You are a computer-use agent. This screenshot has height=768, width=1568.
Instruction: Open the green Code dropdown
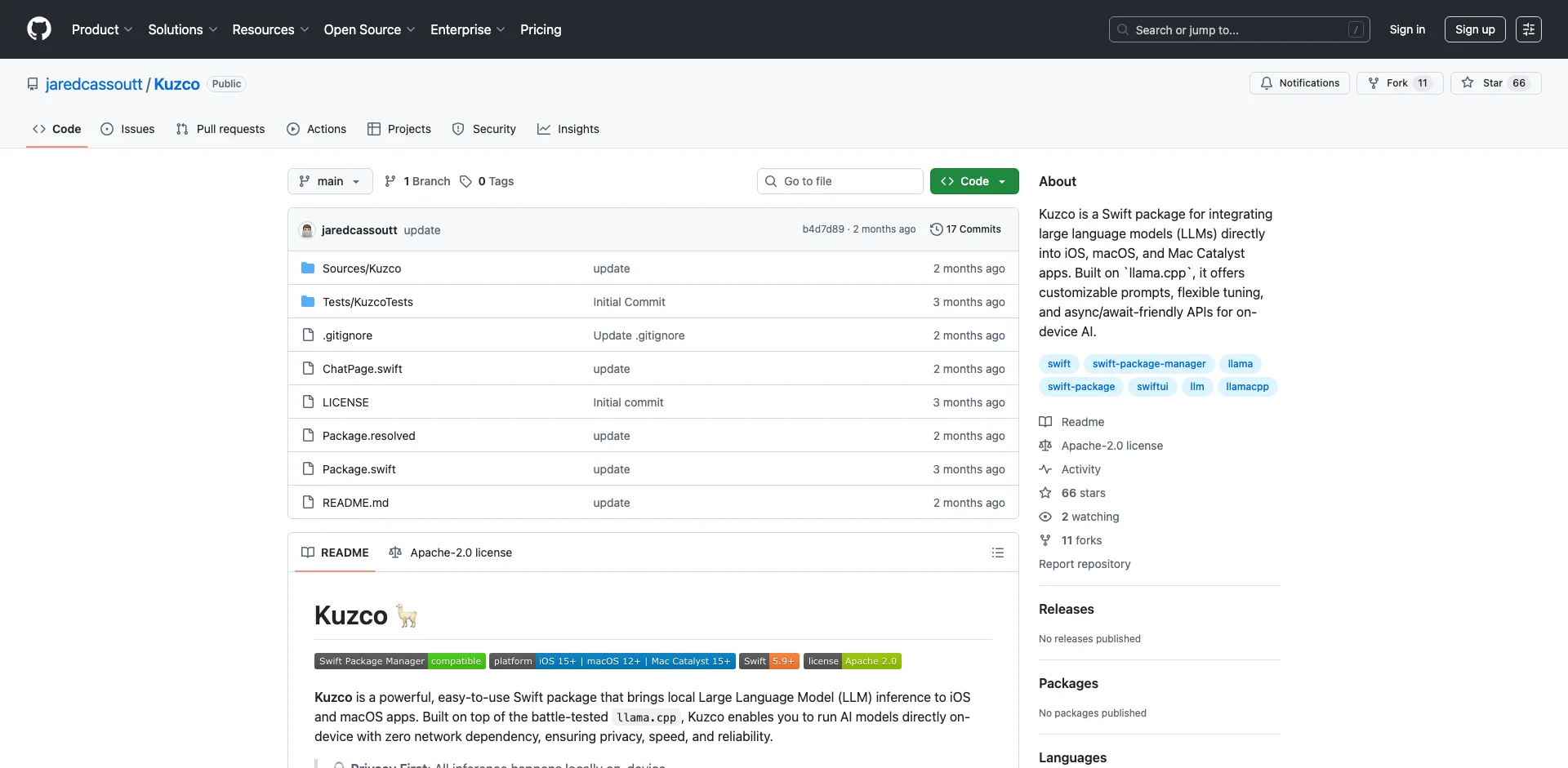[973, 181]
